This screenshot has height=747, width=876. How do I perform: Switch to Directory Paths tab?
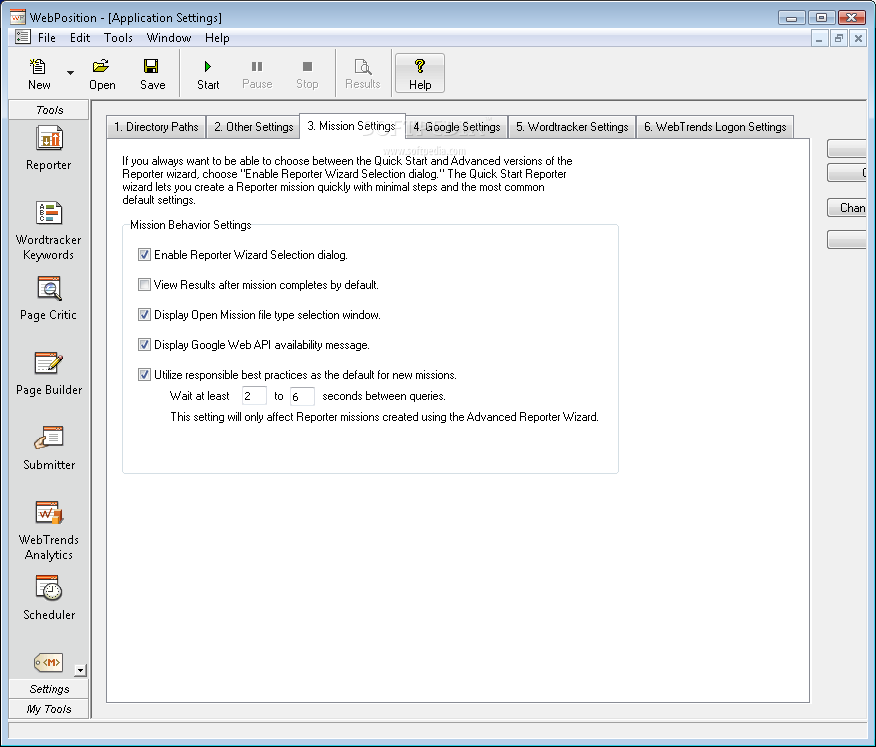click(x=156, y=127)
